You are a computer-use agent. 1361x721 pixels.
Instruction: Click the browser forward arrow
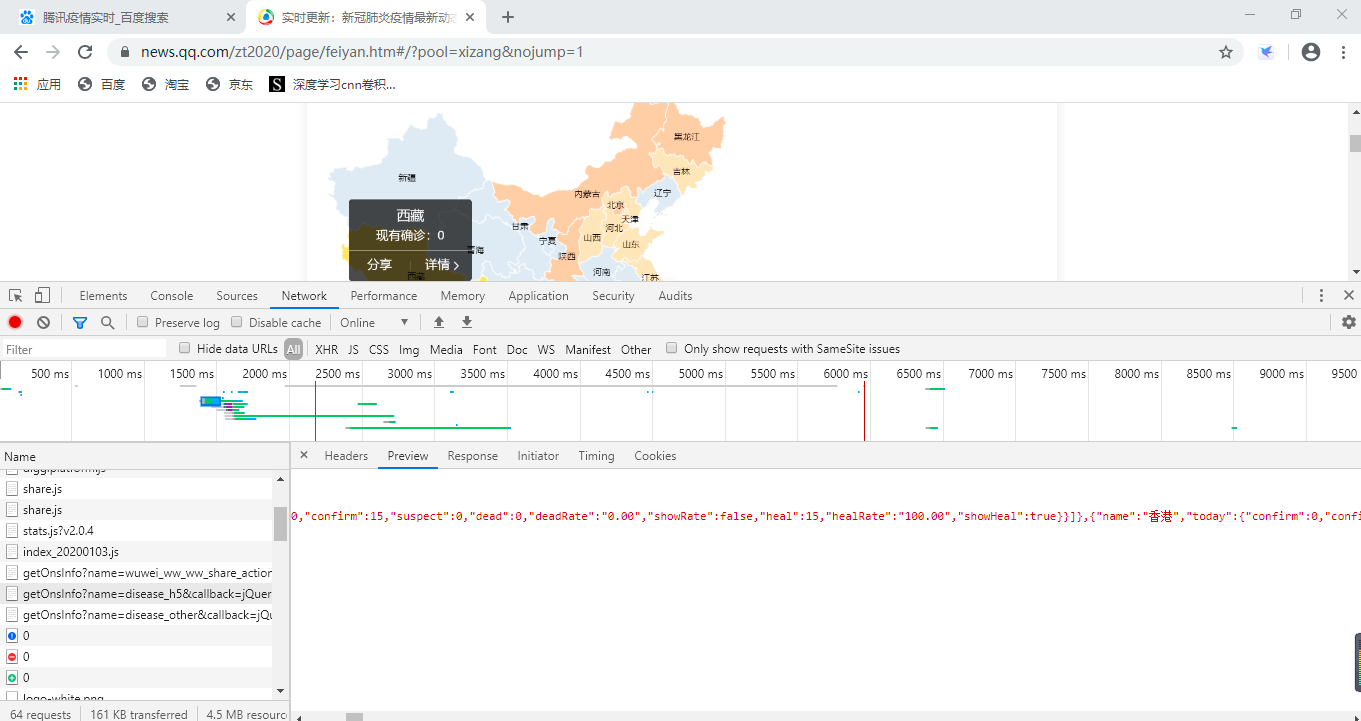click(53, 52)
